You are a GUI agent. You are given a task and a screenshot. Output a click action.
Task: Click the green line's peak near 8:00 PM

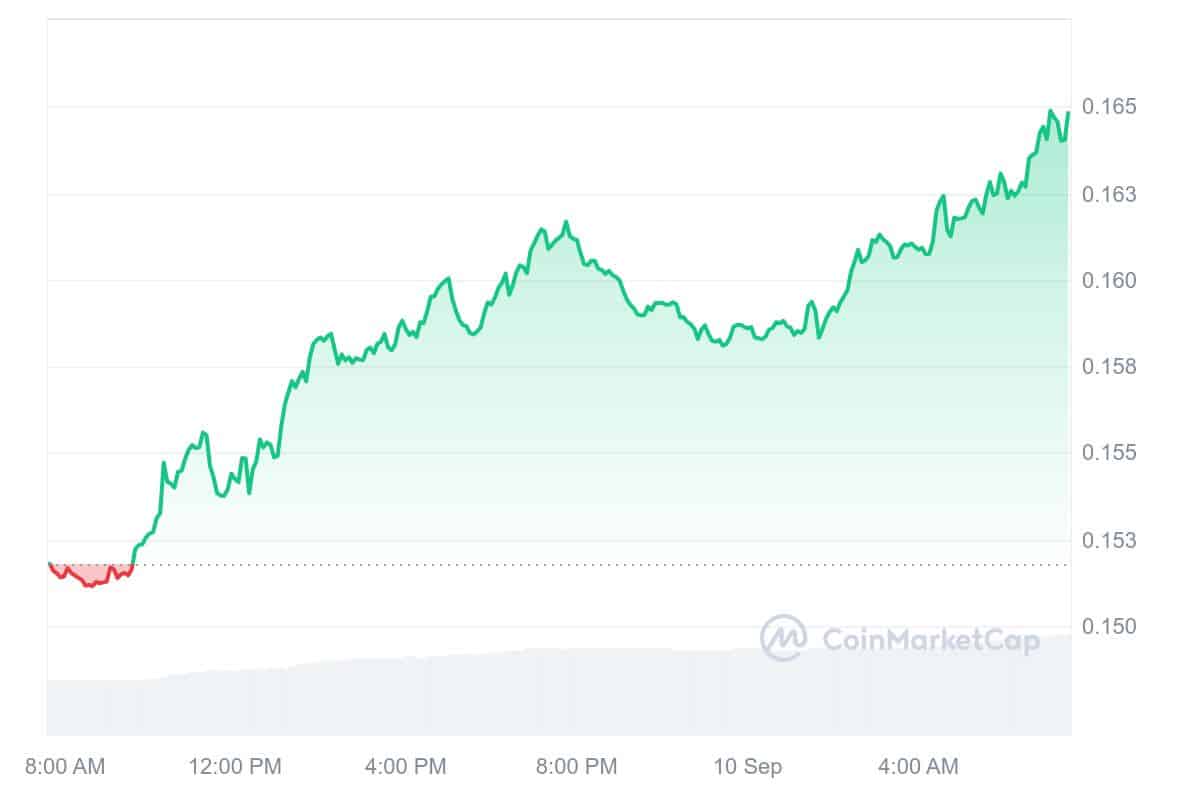pyautogui.click(x=566, y=222)
